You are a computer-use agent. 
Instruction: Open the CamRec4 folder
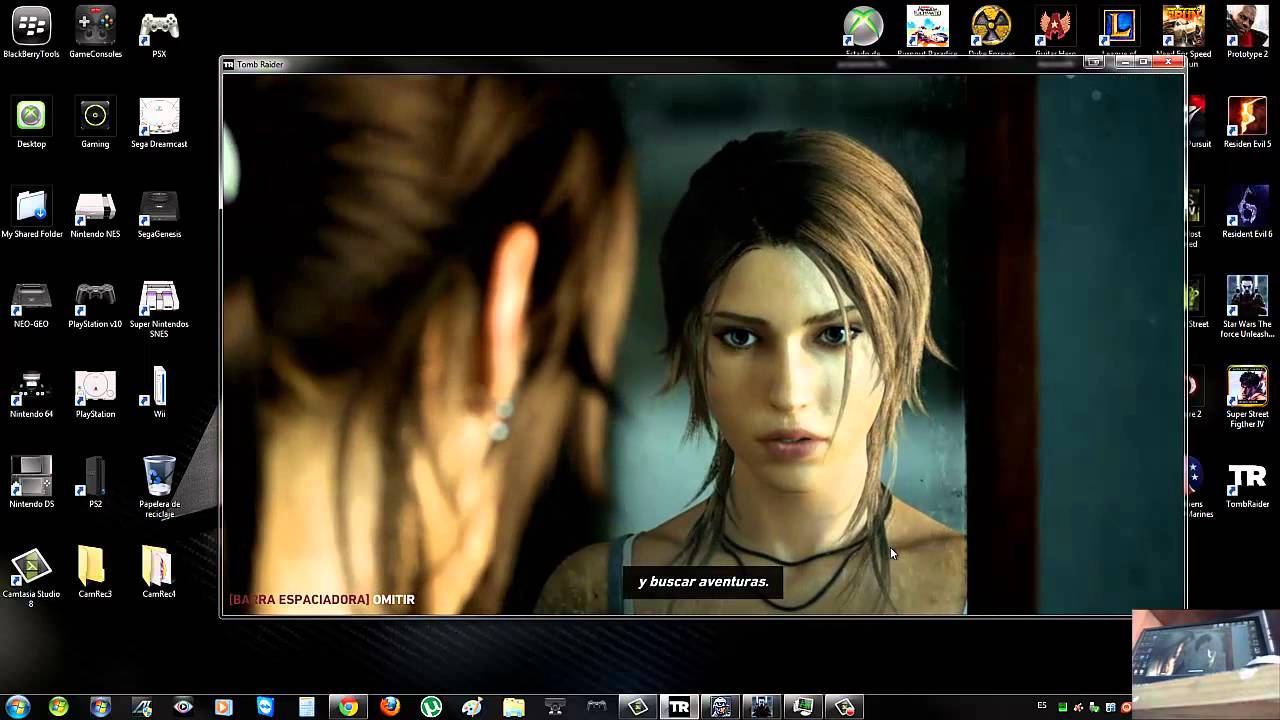click(159, 574)
